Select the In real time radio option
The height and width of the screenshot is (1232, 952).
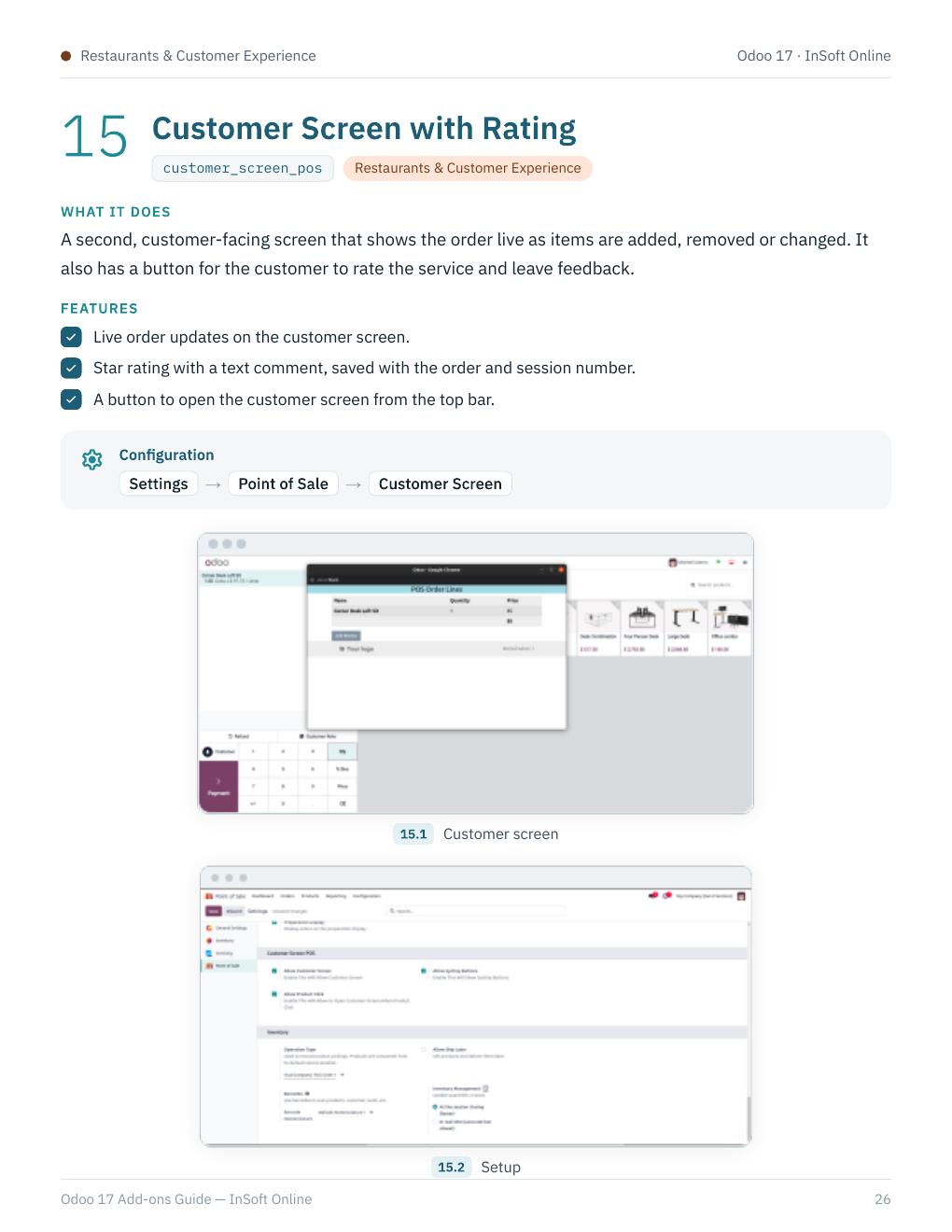[x=435, y=1122]
